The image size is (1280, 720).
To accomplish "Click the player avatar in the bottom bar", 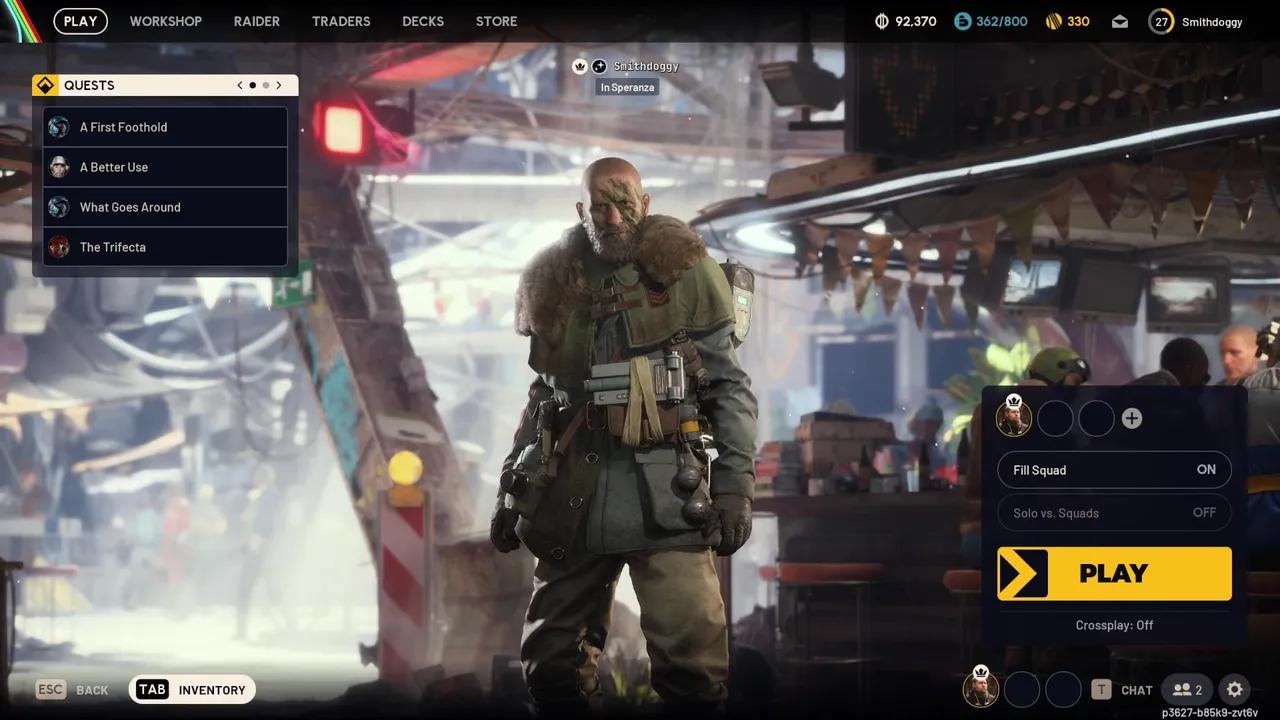I will (981, 689).
